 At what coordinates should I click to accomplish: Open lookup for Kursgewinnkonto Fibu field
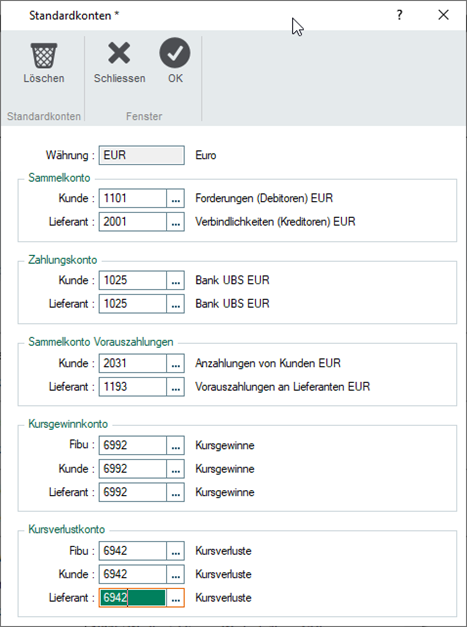coord(176,445)
